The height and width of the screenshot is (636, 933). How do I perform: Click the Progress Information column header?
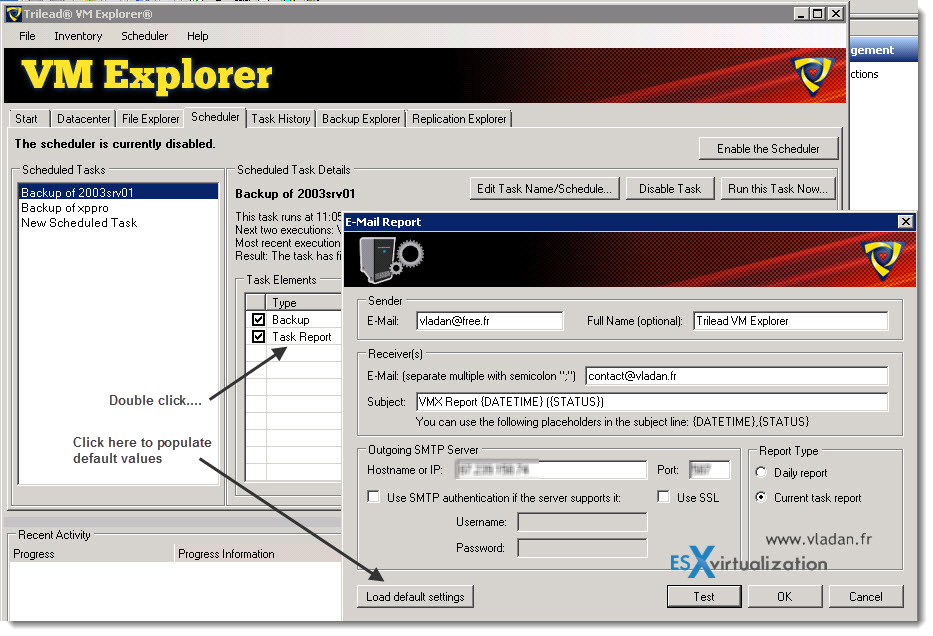tap(258, 554)
